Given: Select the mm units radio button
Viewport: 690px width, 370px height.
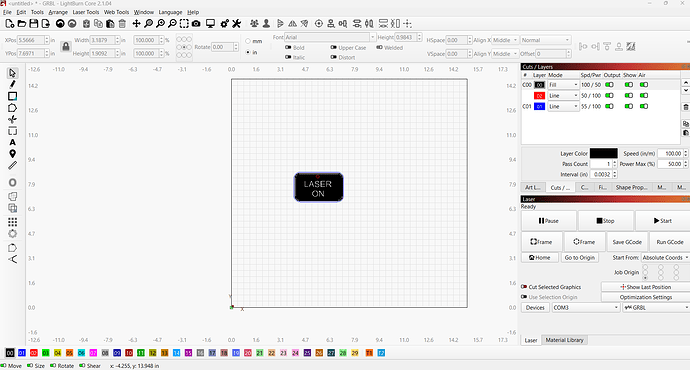Looking at the screenshot, I should coord(248,41).
